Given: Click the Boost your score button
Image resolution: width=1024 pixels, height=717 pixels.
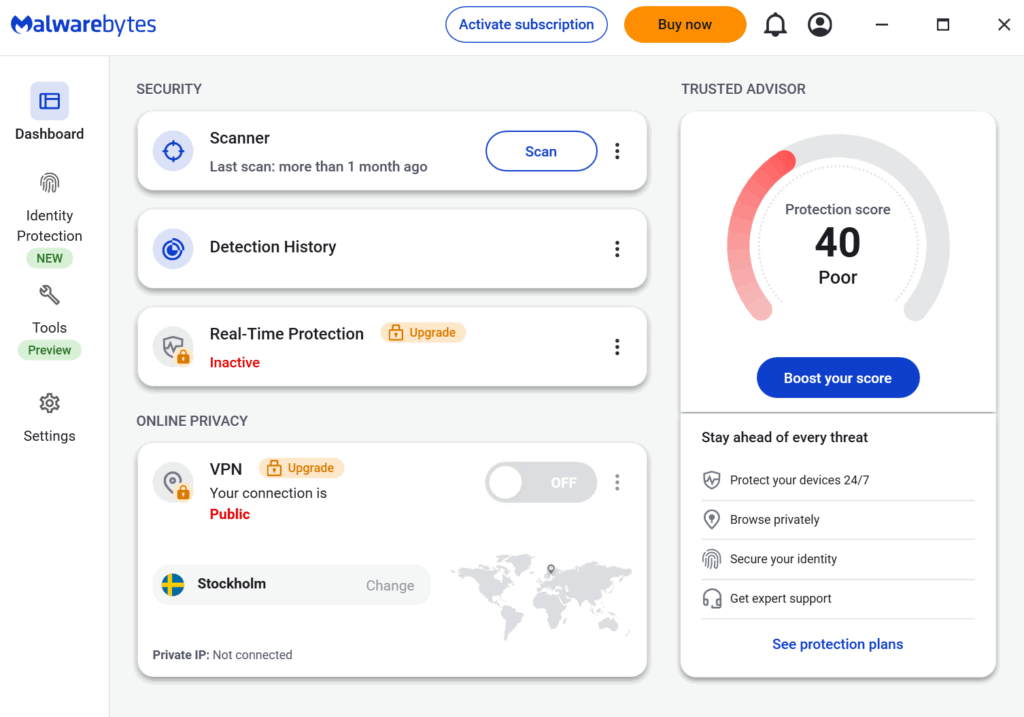Looking at the screenshot, I should pyautogui.click(x=838, y=378).
